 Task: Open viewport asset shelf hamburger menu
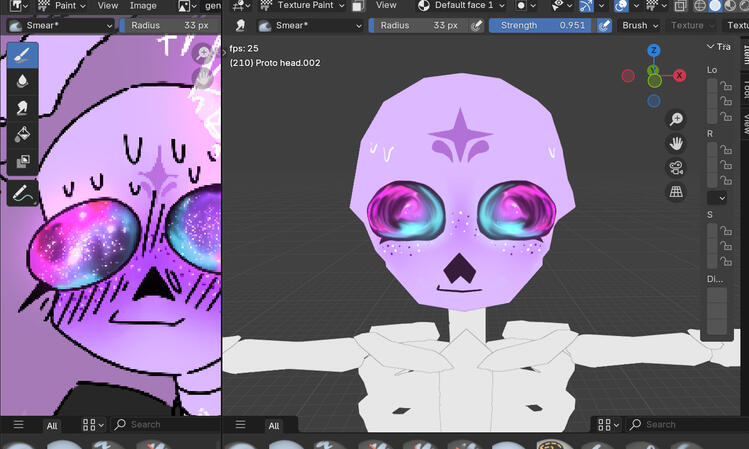click(240, 424)
